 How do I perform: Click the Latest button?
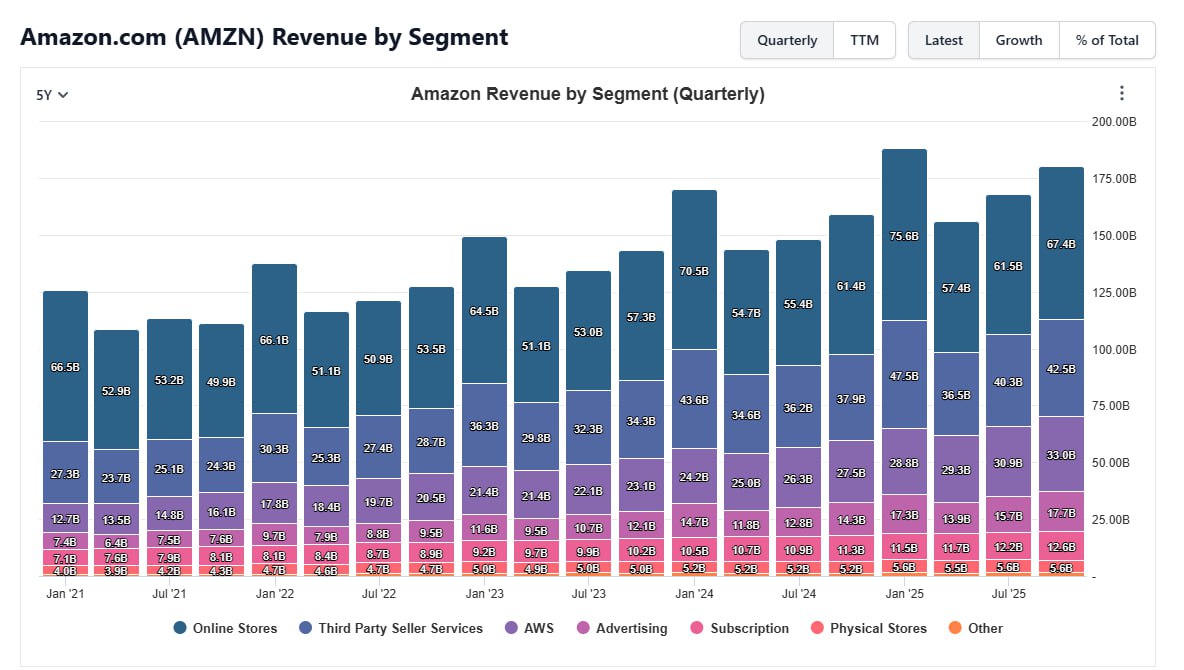(x=943, y=40)
